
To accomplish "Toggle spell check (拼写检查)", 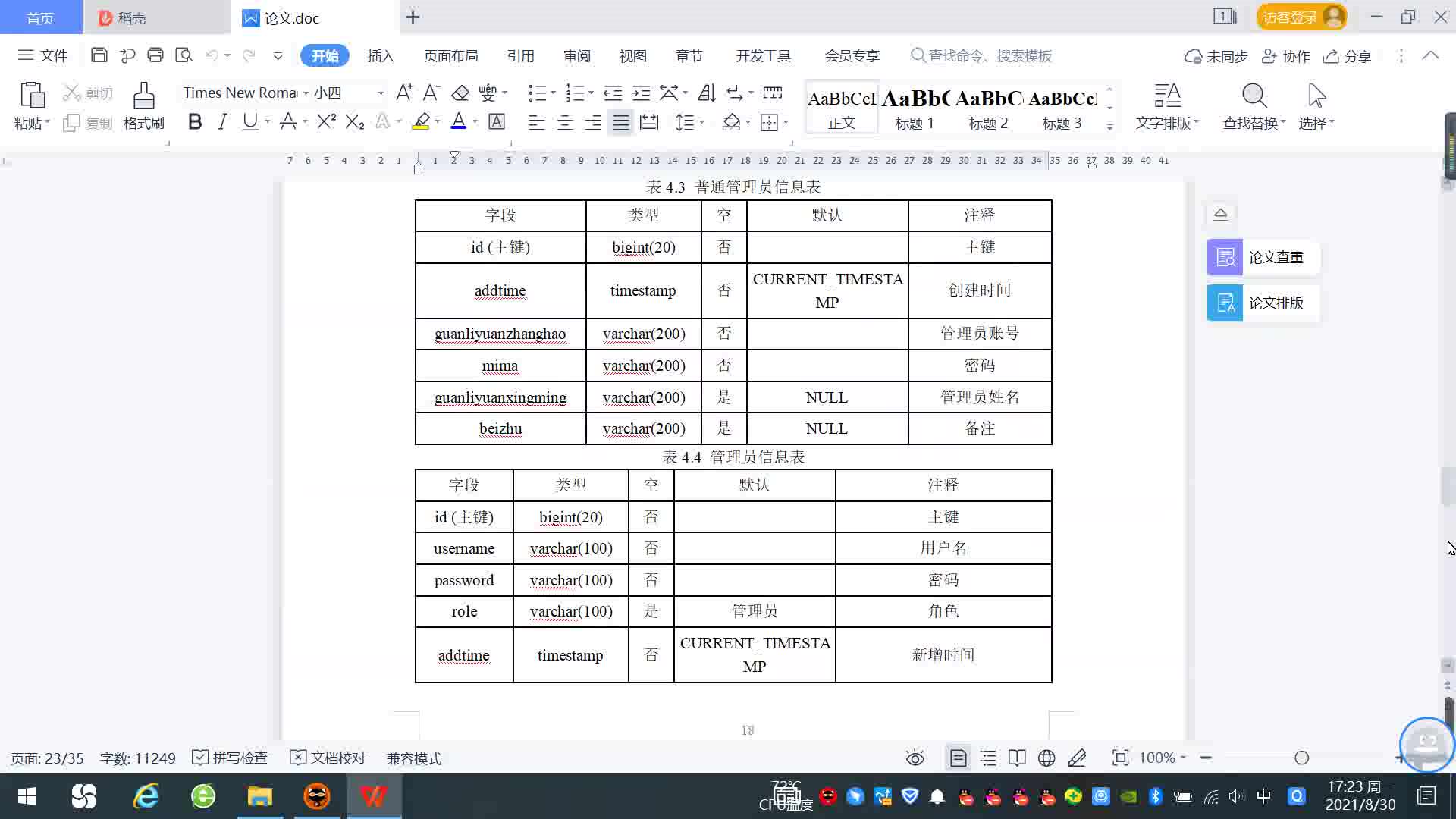I will (230, 758).
